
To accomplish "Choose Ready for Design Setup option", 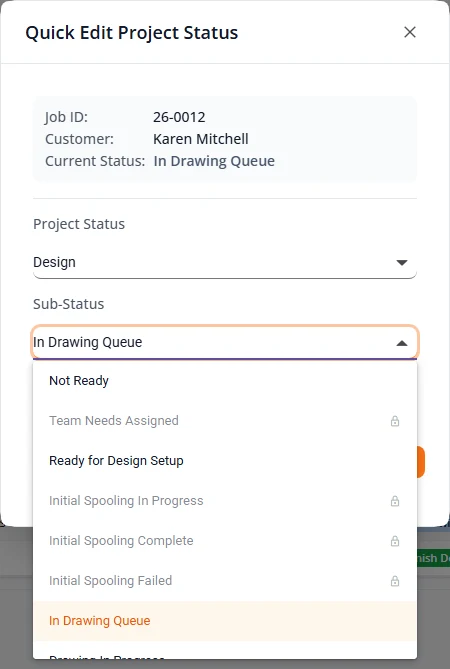I will click(225, 461).
